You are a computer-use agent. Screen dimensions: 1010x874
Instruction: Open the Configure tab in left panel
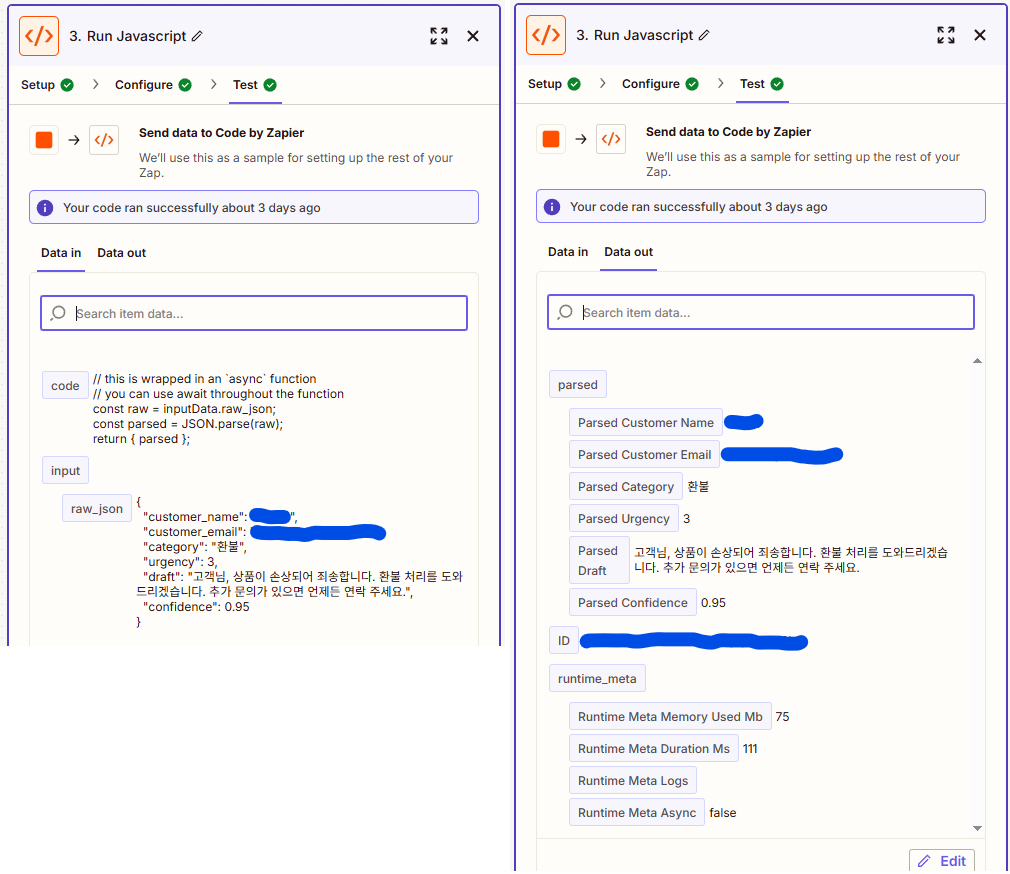click(153, 85)
